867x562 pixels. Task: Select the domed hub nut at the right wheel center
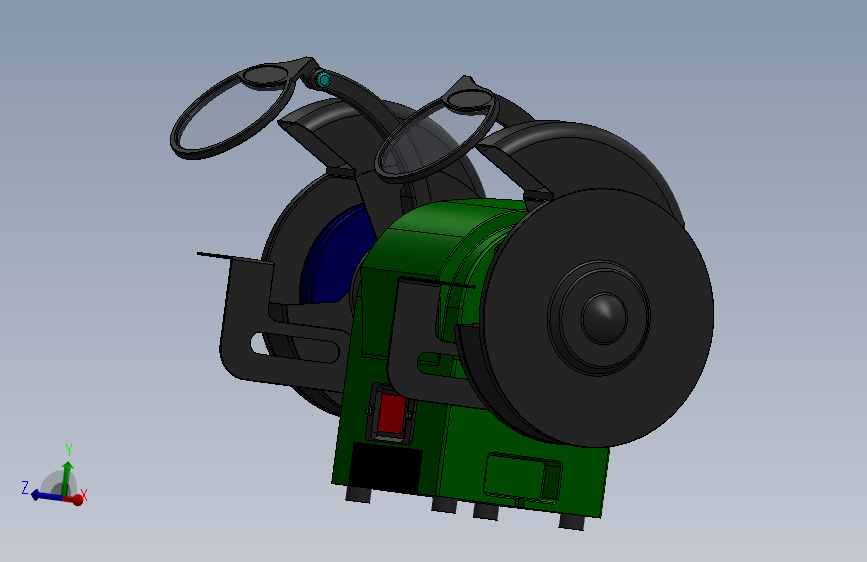coord(604,319)
